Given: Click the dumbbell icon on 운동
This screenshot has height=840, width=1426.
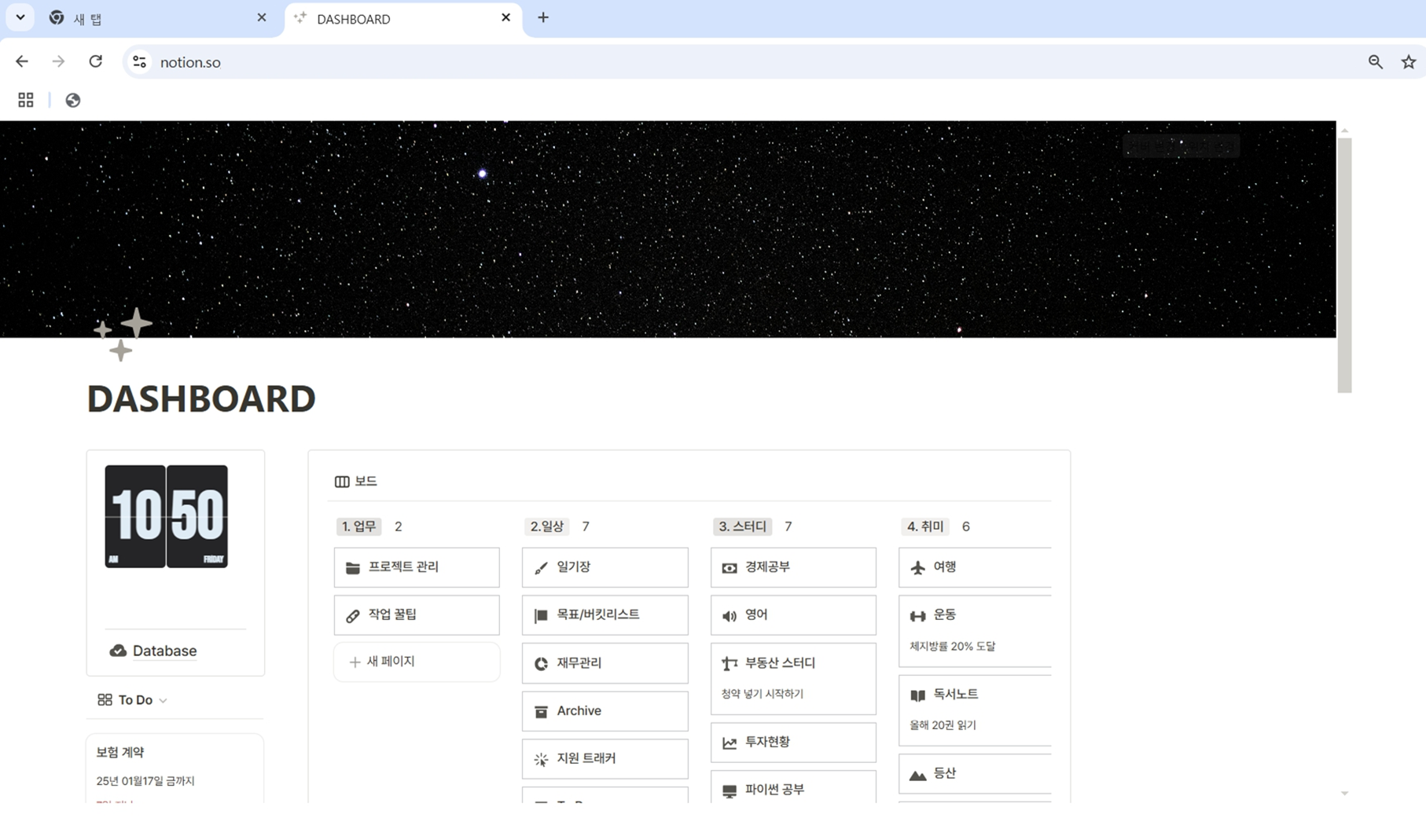Looking at the screenshot, I should [x=917, y=616].
